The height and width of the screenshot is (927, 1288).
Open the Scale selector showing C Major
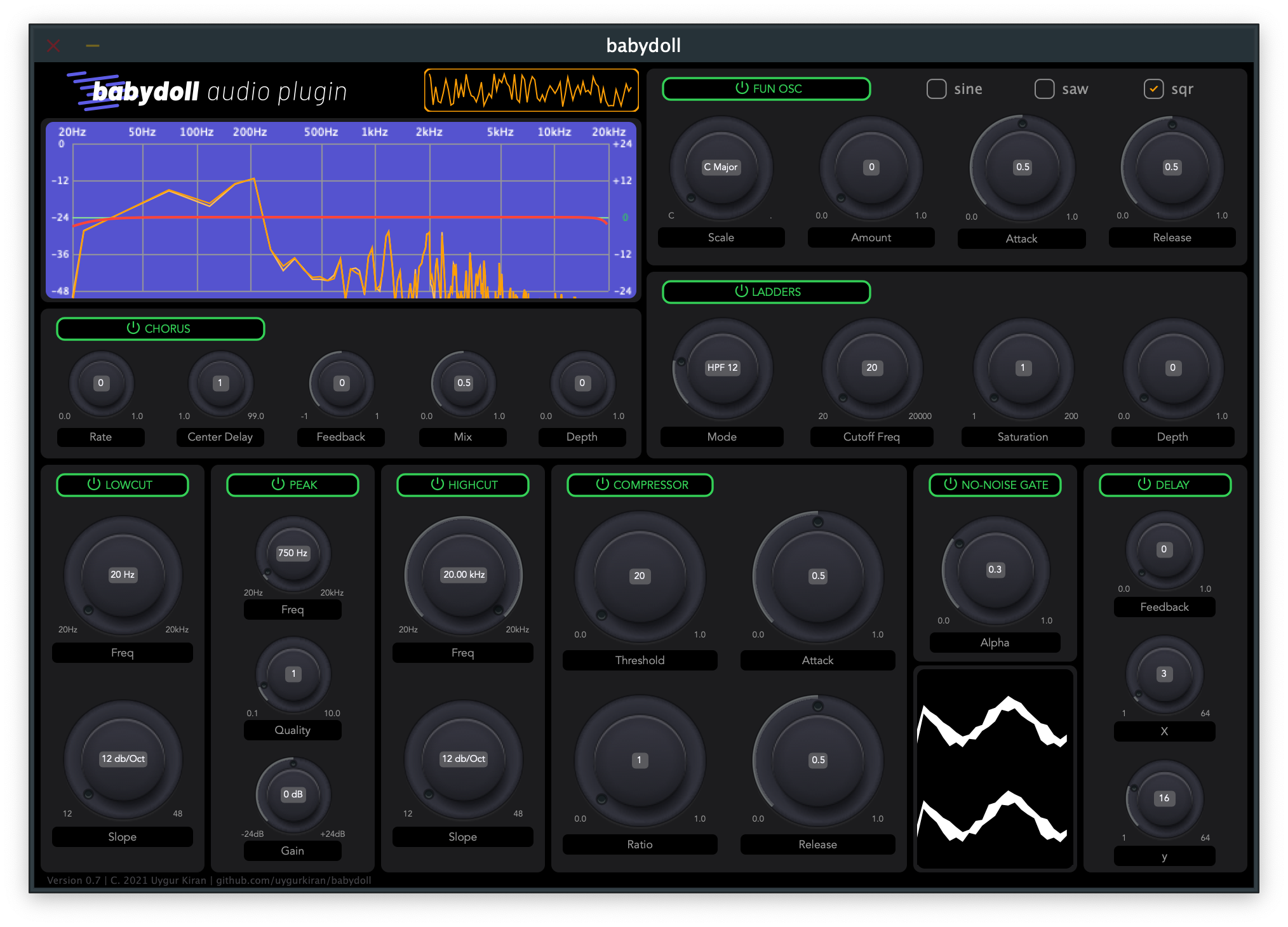pos(721,166)
